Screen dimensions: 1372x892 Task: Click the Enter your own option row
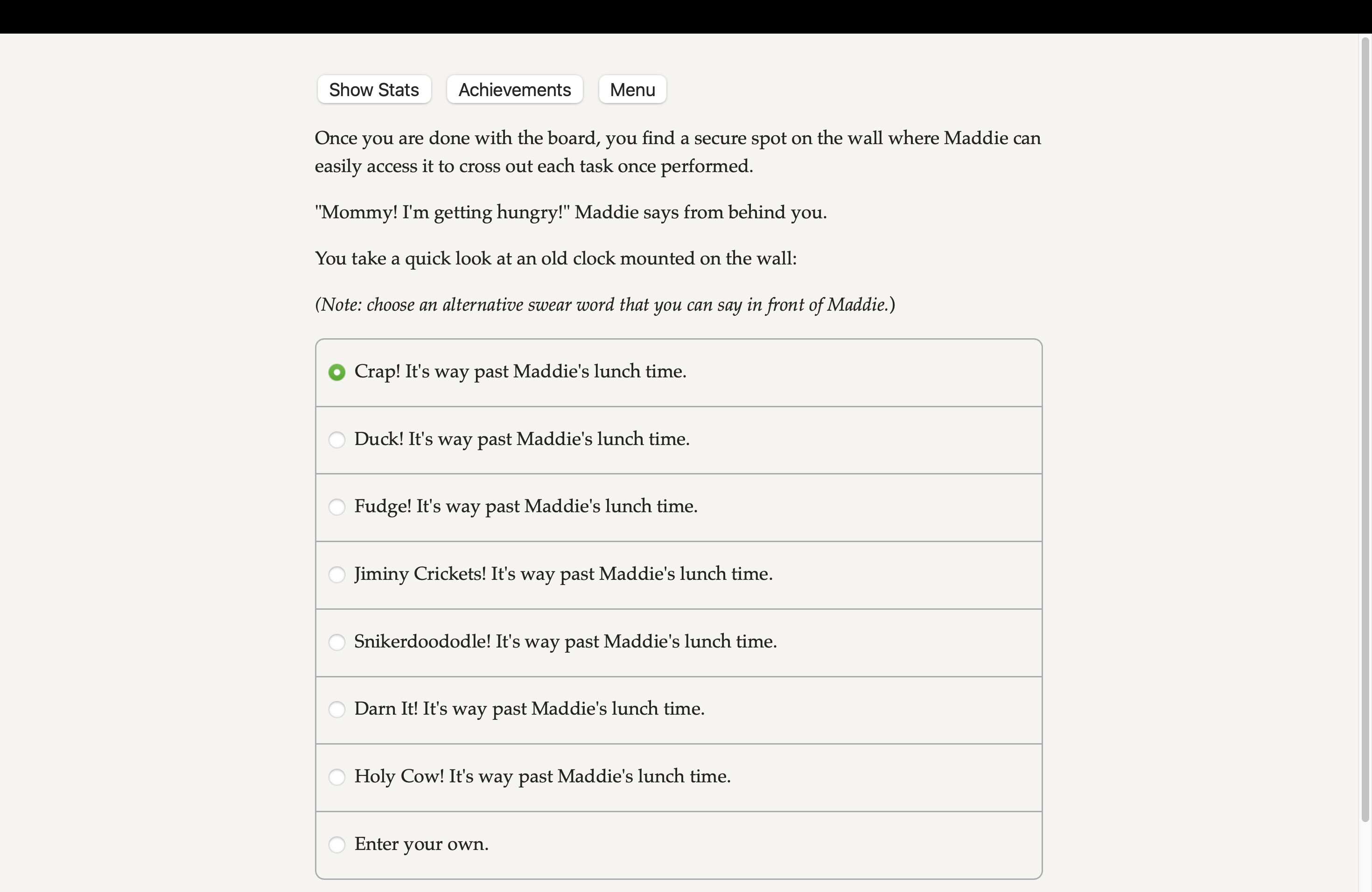(421, 844)
